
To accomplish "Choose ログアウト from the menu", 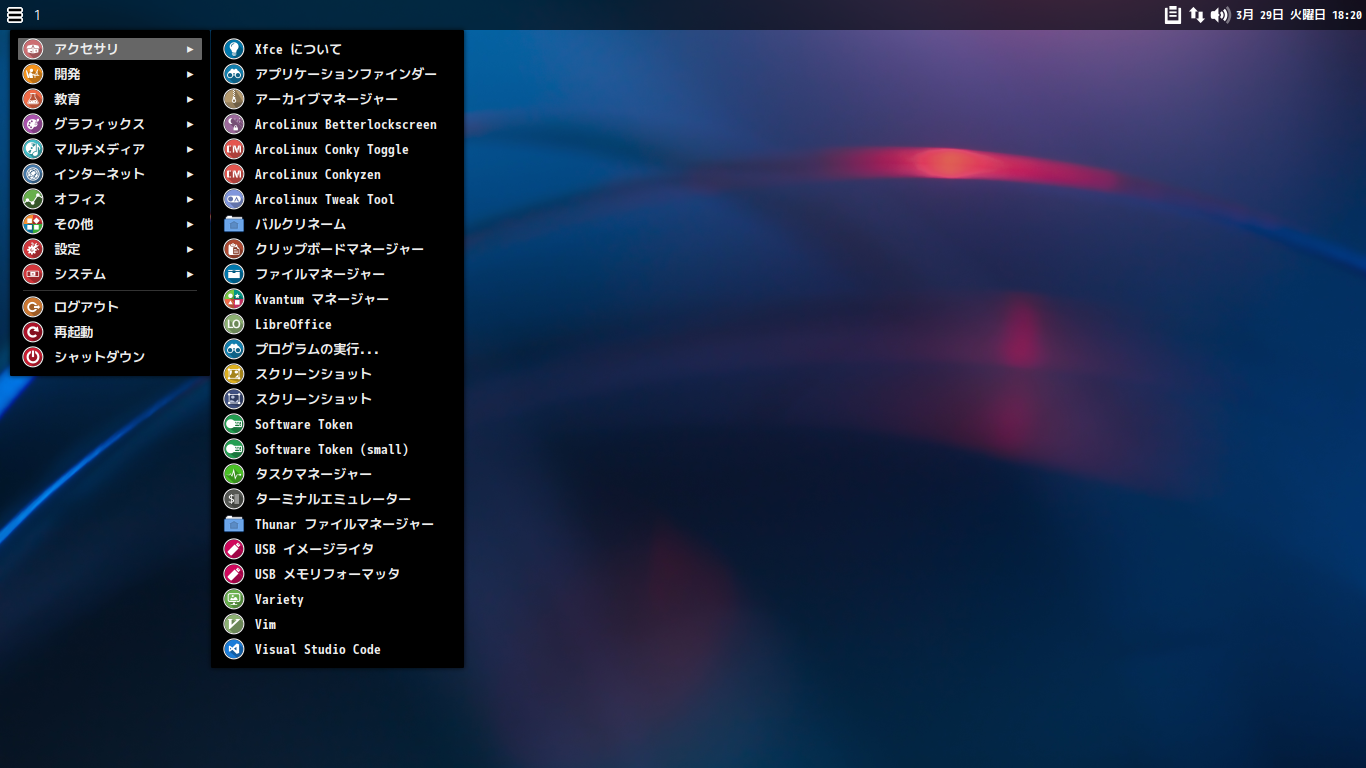I will 110,307.
